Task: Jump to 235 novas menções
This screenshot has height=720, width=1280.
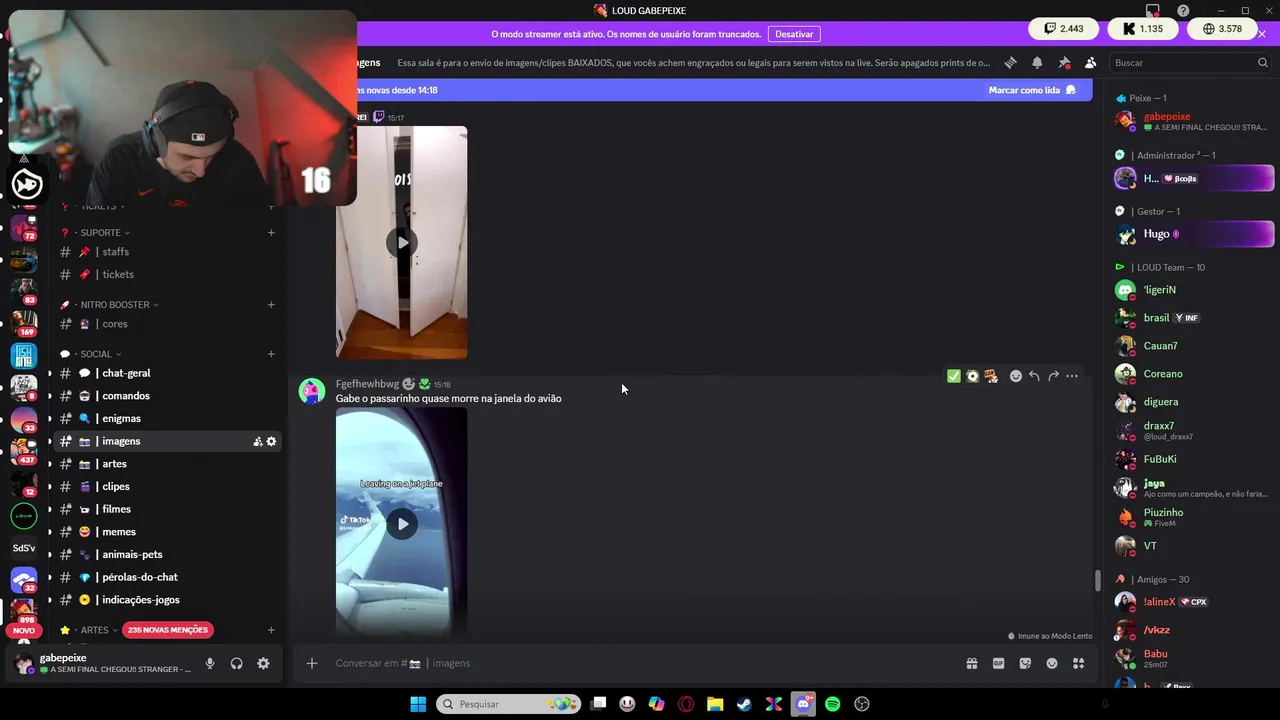Action: (x=168, y=630)
